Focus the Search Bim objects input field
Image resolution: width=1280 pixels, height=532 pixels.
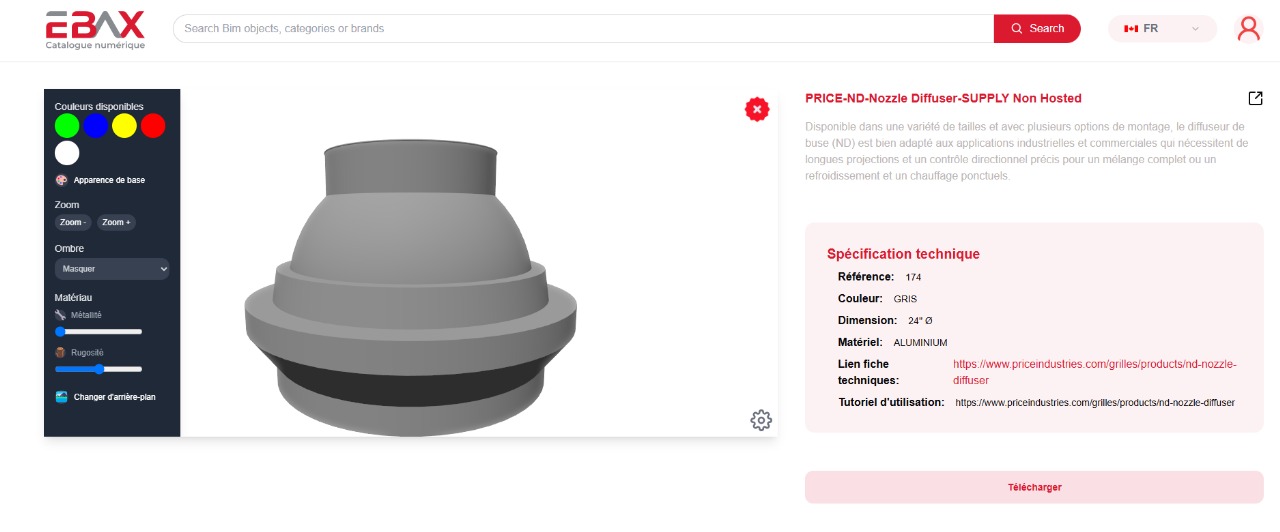click(584, 29)
